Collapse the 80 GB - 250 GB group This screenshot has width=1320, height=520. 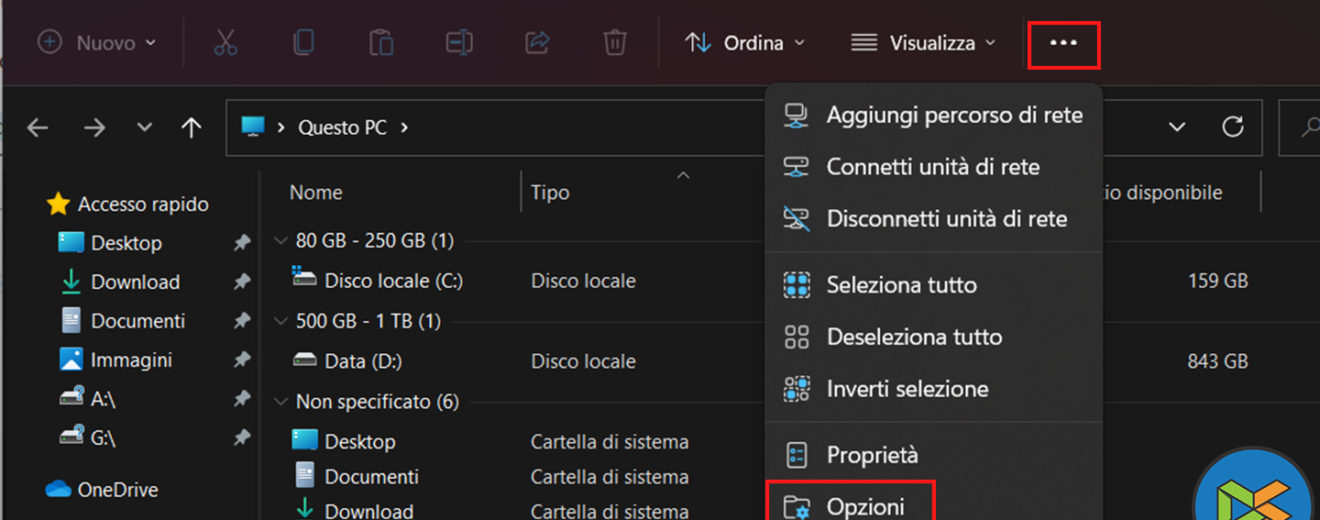coord(280,241)
